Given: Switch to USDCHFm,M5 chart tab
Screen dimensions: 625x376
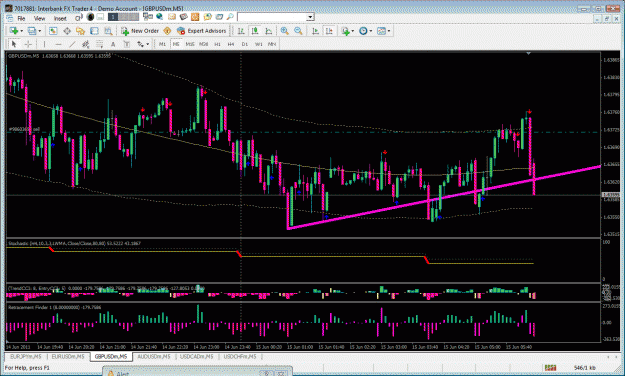Looking at the screenshot, I should coord(240,356).
